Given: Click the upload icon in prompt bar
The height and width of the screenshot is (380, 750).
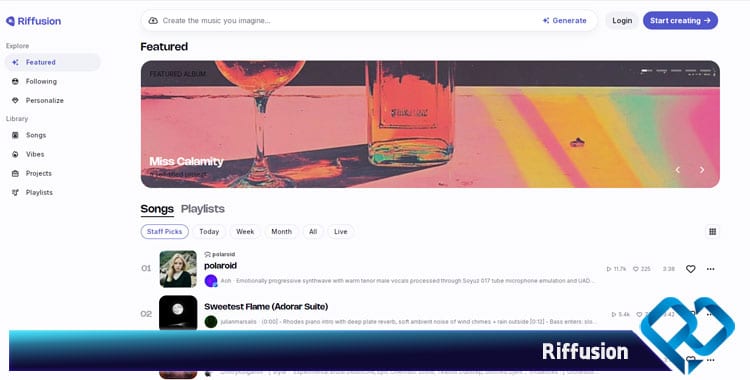Looking at the screenshot, I should point(153,21).
